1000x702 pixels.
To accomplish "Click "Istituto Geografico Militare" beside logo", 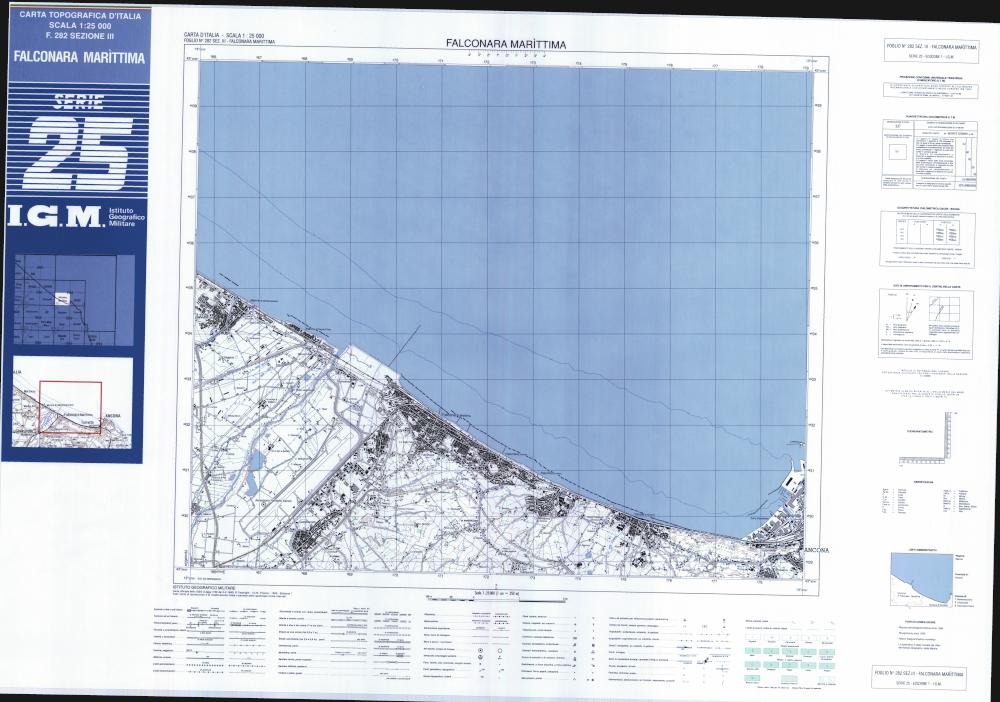I will pos(126,217).
